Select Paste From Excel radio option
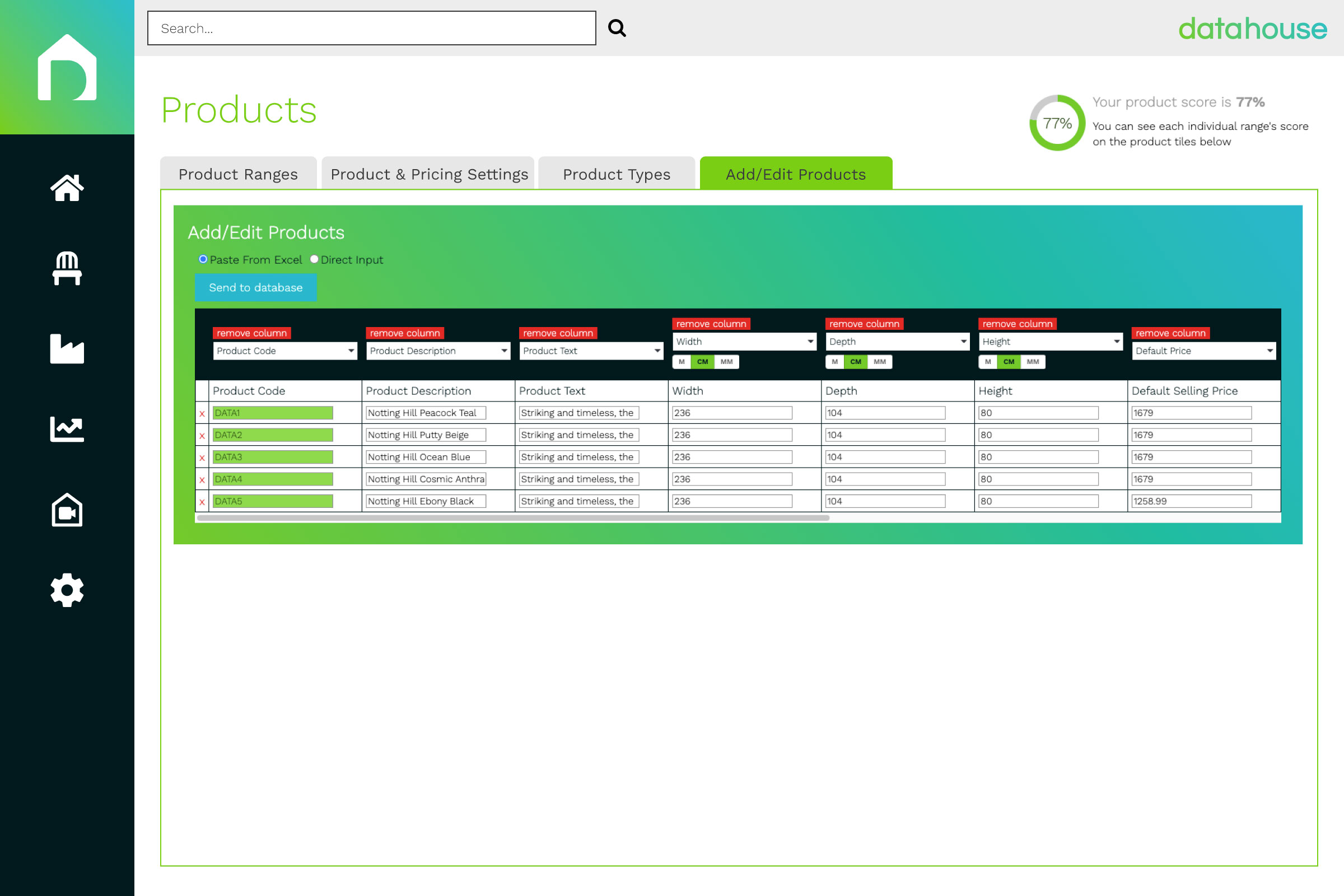This screenshot has width=1344, height=896. 203,259
